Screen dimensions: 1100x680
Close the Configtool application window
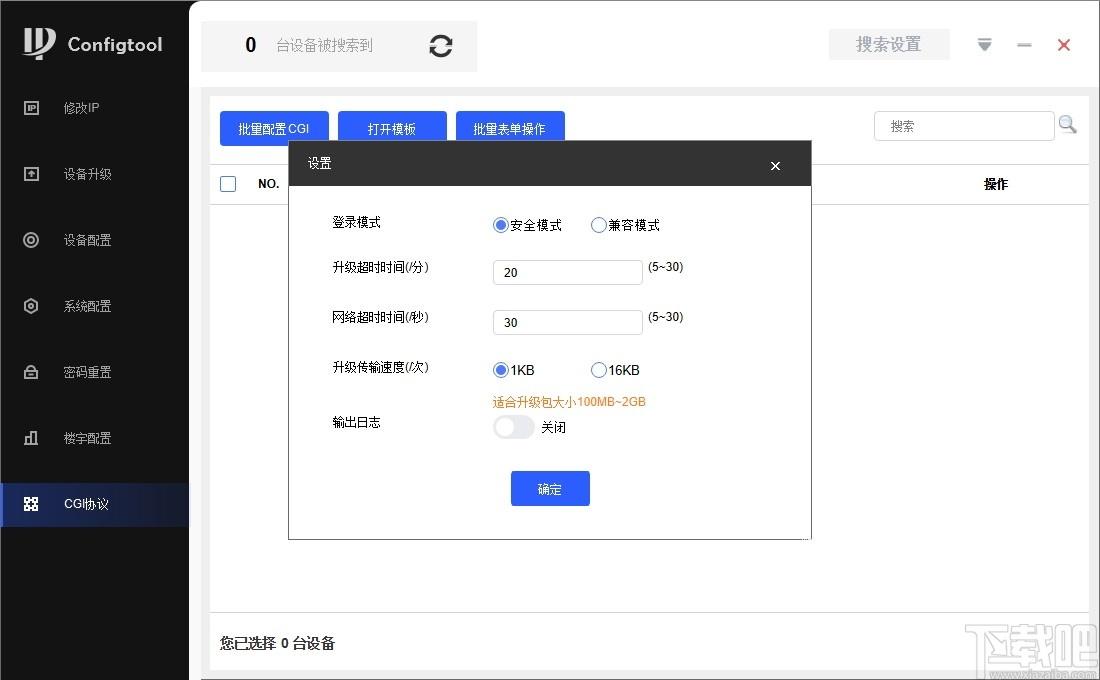coord(1064,45)
